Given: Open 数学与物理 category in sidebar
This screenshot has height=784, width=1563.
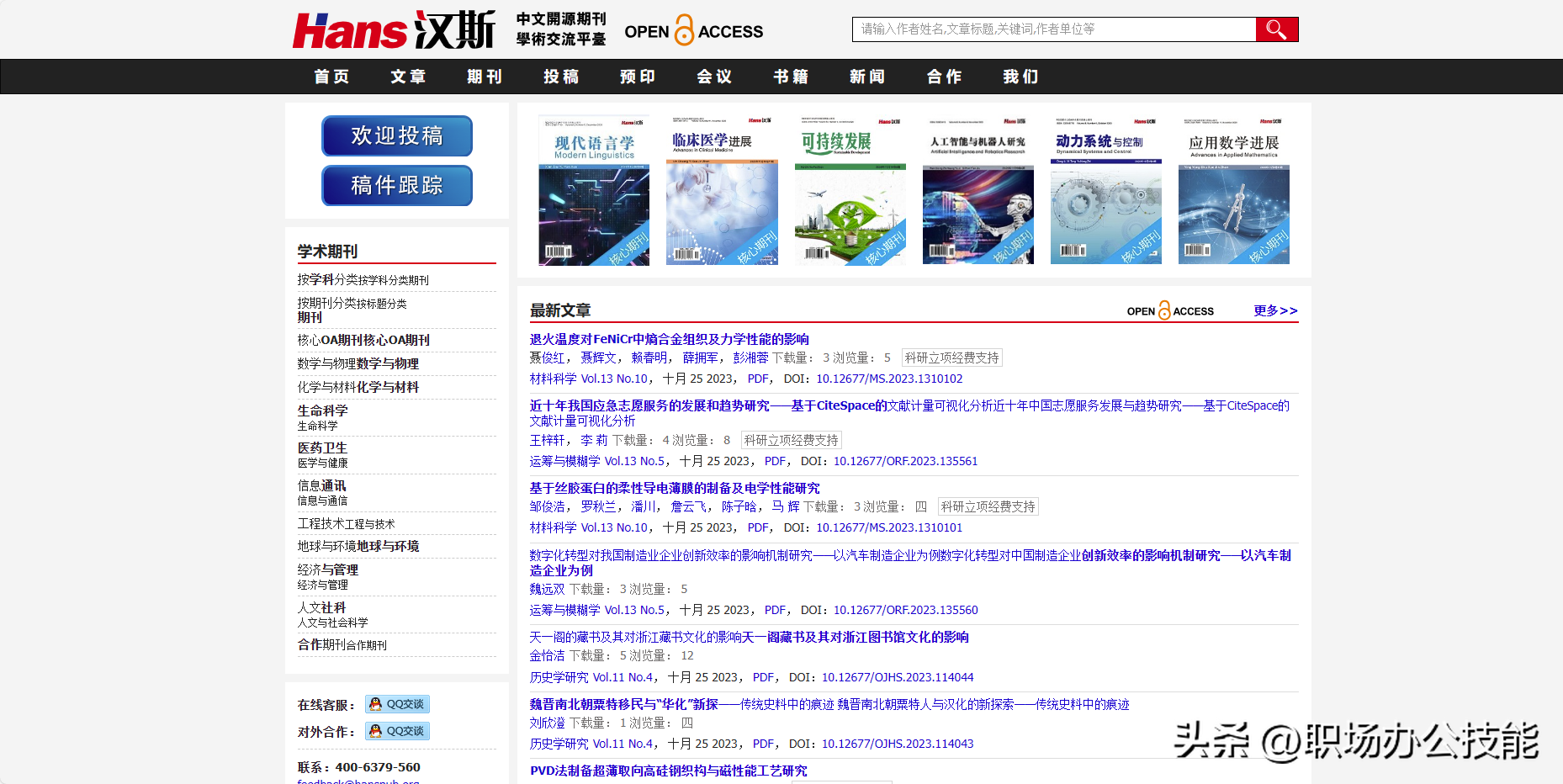Looking at the screenshot, I should point(358,363).
